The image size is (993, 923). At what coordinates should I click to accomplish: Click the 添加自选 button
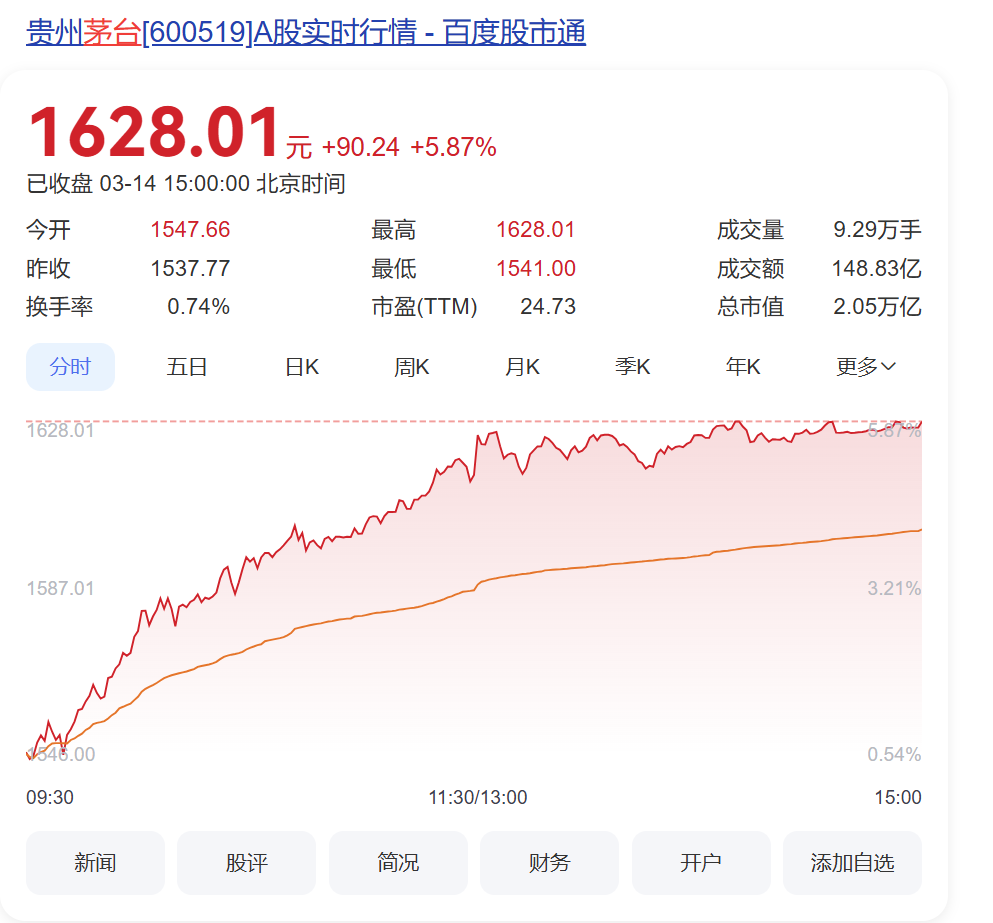[852, 863]
